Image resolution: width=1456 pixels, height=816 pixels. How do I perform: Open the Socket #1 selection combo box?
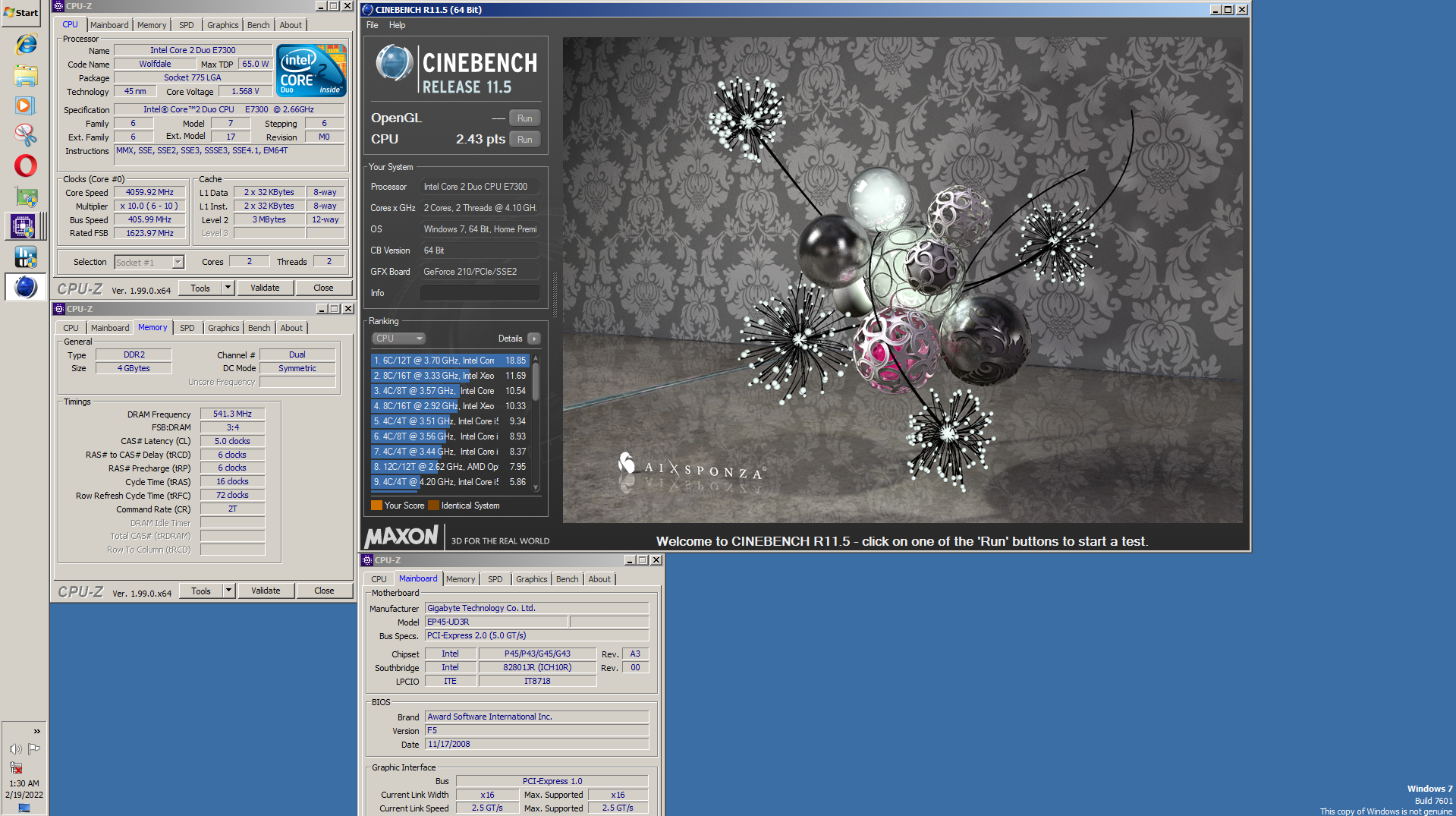click(x=149, y=263)
